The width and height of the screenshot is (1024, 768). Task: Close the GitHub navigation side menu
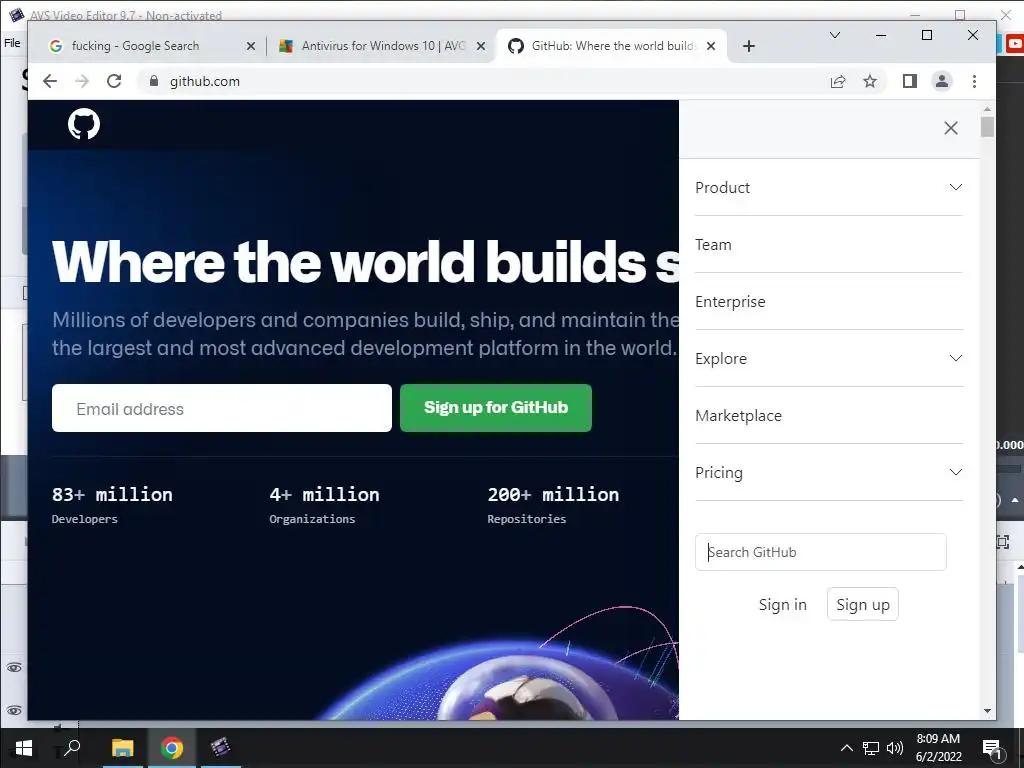coord(951,128)
